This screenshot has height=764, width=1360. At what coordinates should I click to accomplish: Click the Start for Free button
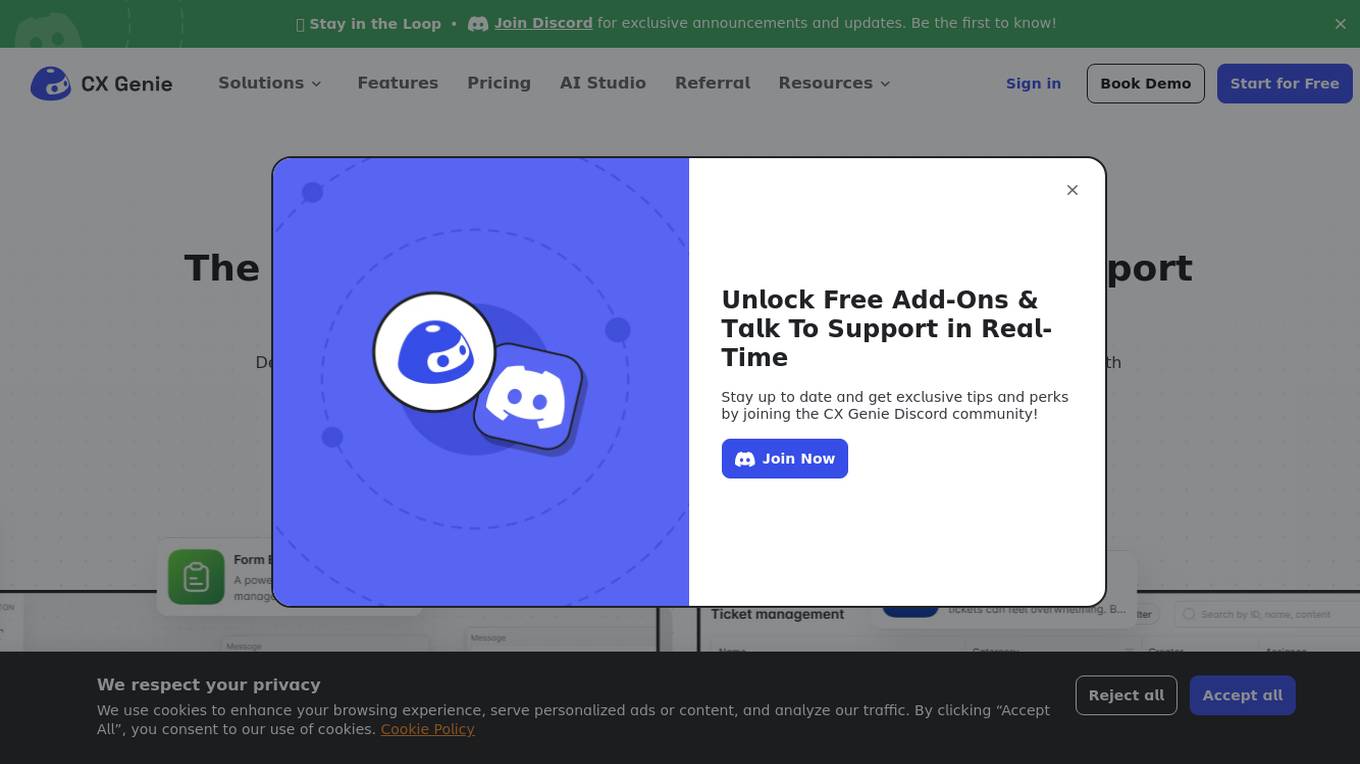pyautogui.click(x=1285, y=84)
